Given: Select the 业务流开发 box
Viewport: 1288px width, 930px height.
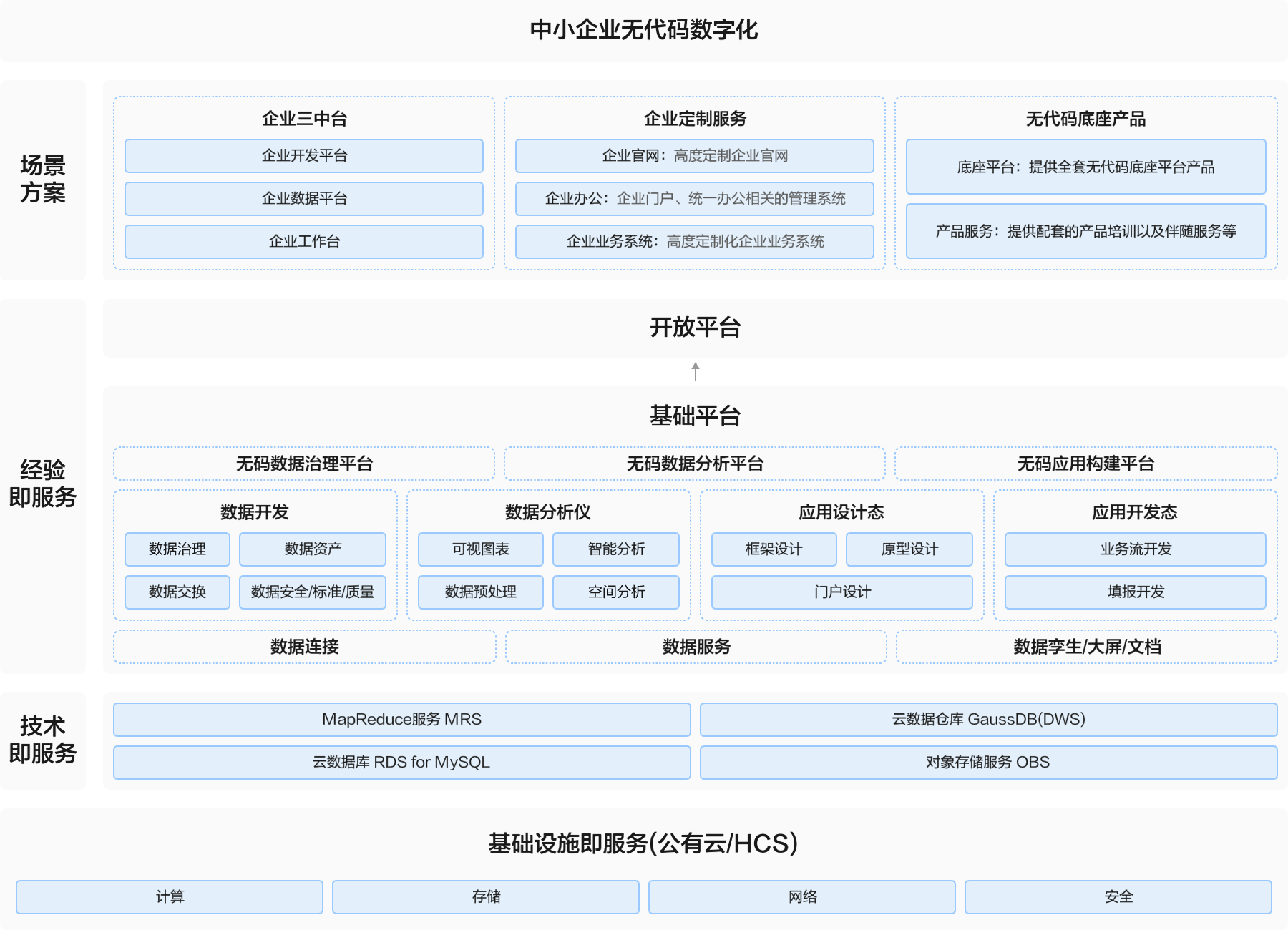Looking at the screenshot, I should 1136,549.
